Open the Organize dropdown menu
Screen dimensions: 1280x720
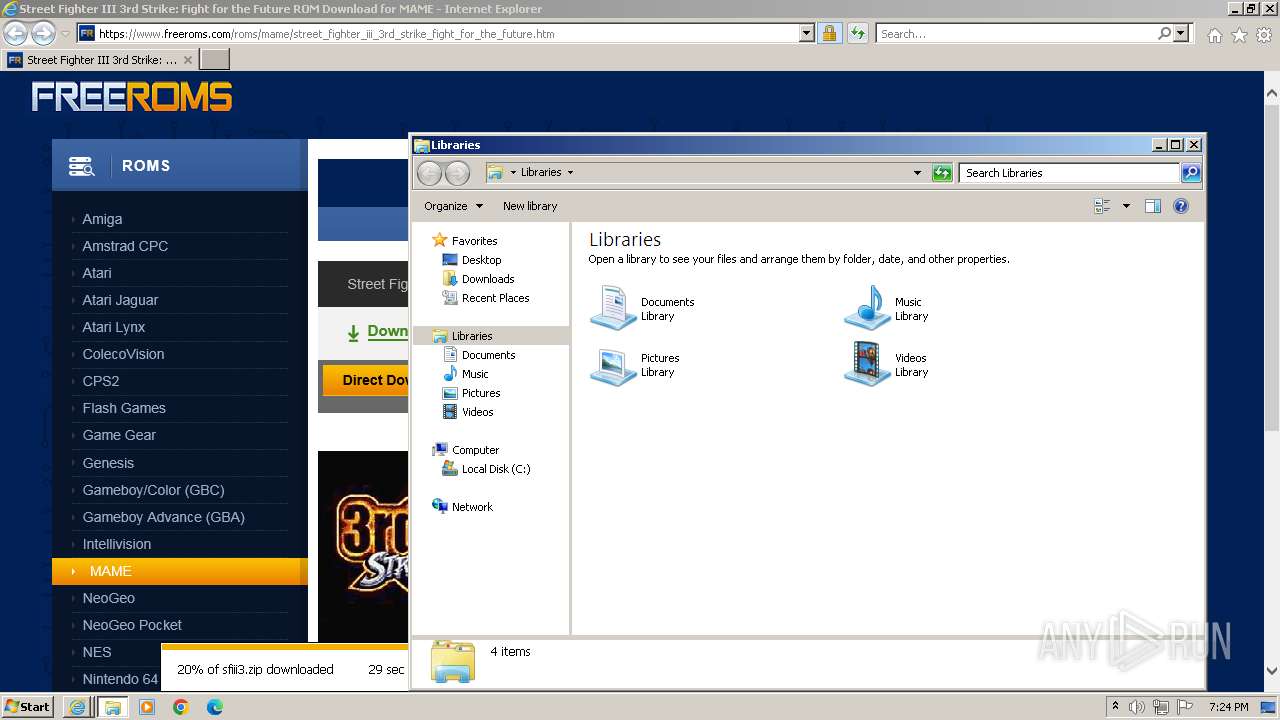(453, 206)
